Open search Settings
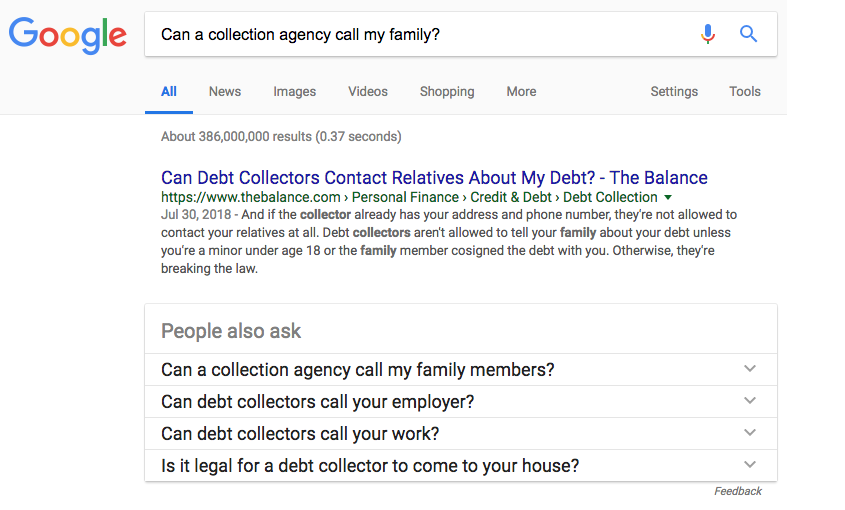 click(x=674, y=92)
